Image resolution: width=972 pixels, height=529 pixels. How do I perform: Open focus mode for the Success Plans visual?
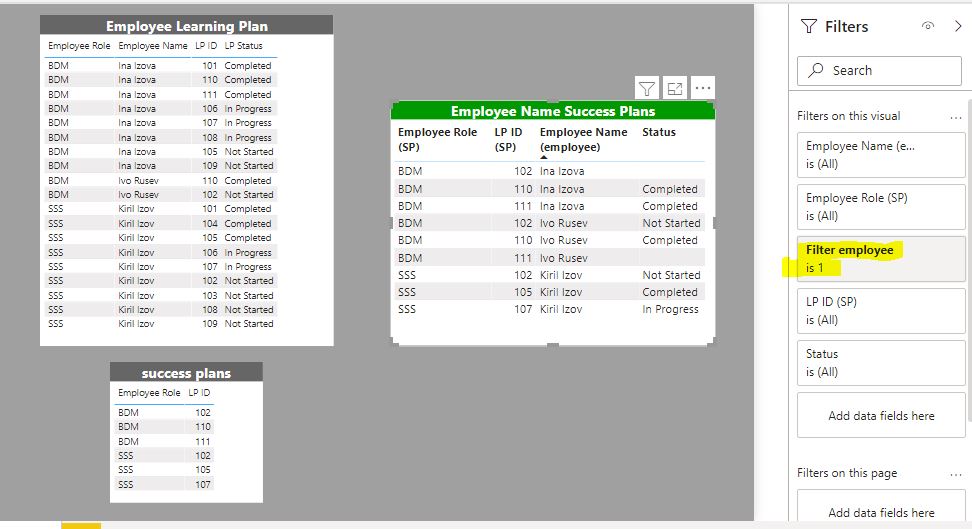coord(674,89)
